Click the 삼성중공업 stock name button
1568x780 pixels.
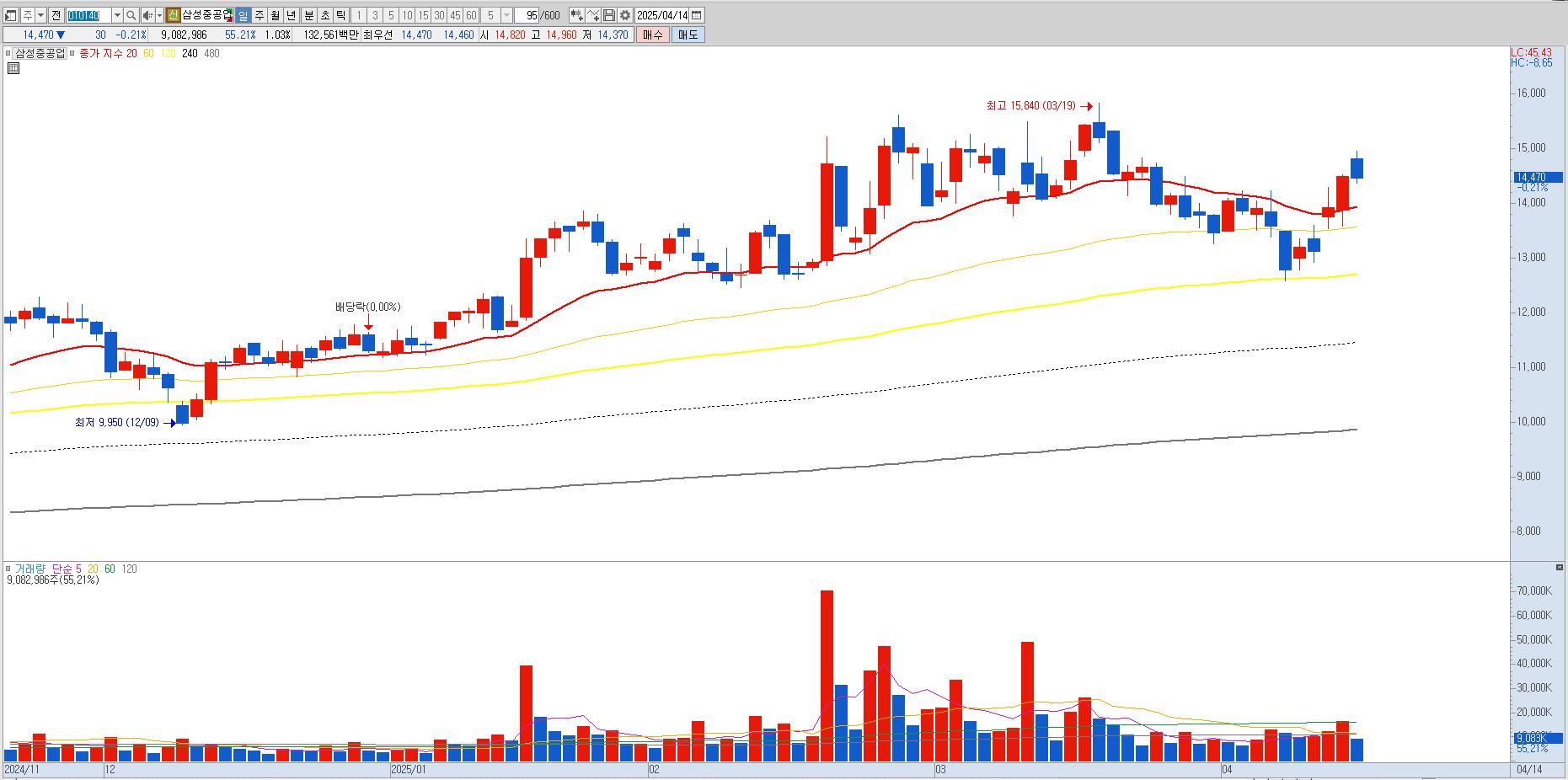(207, 15)
